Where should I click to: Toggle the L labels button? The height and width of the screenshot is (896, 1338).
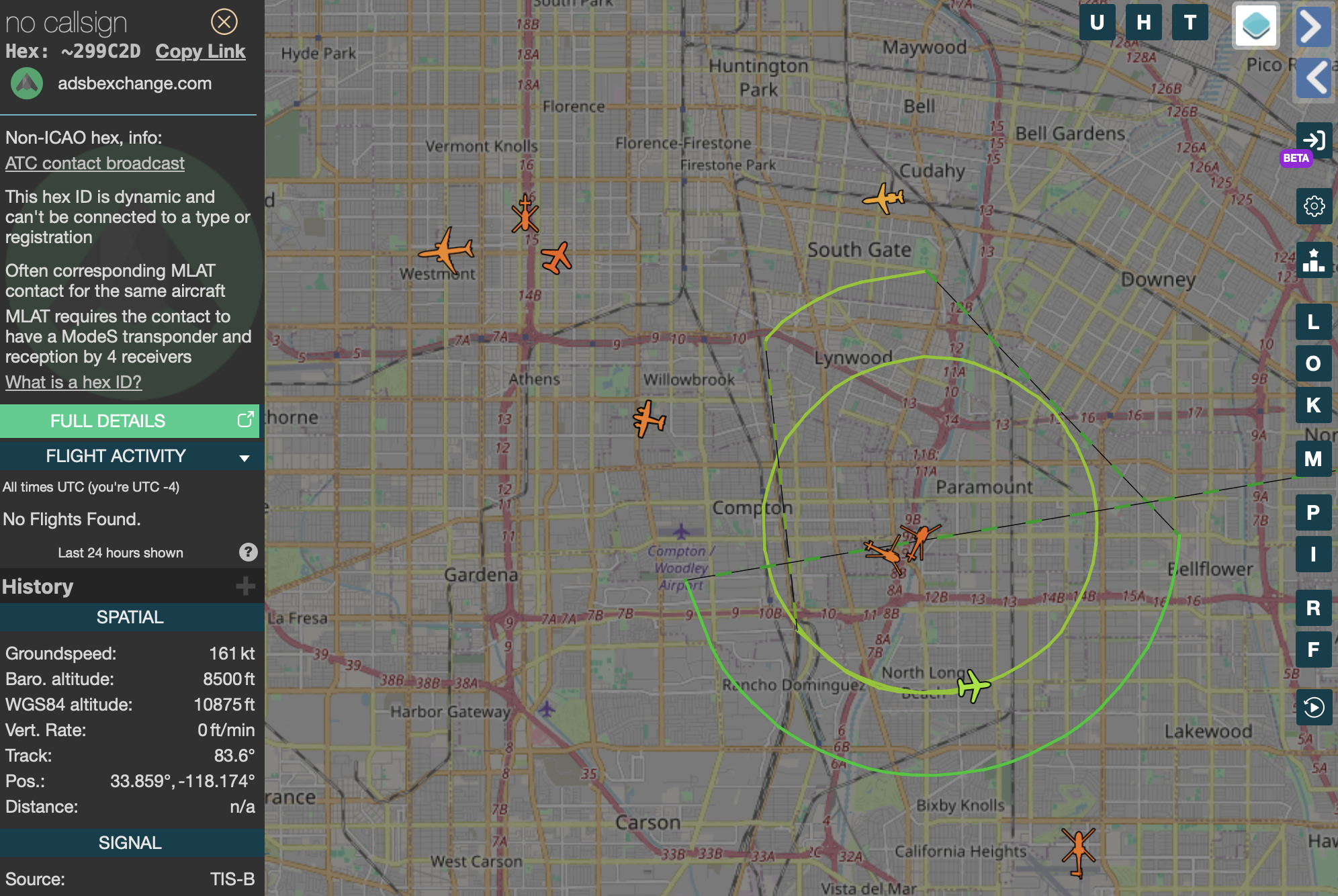pyautogui.click(x=1313, y=322)
